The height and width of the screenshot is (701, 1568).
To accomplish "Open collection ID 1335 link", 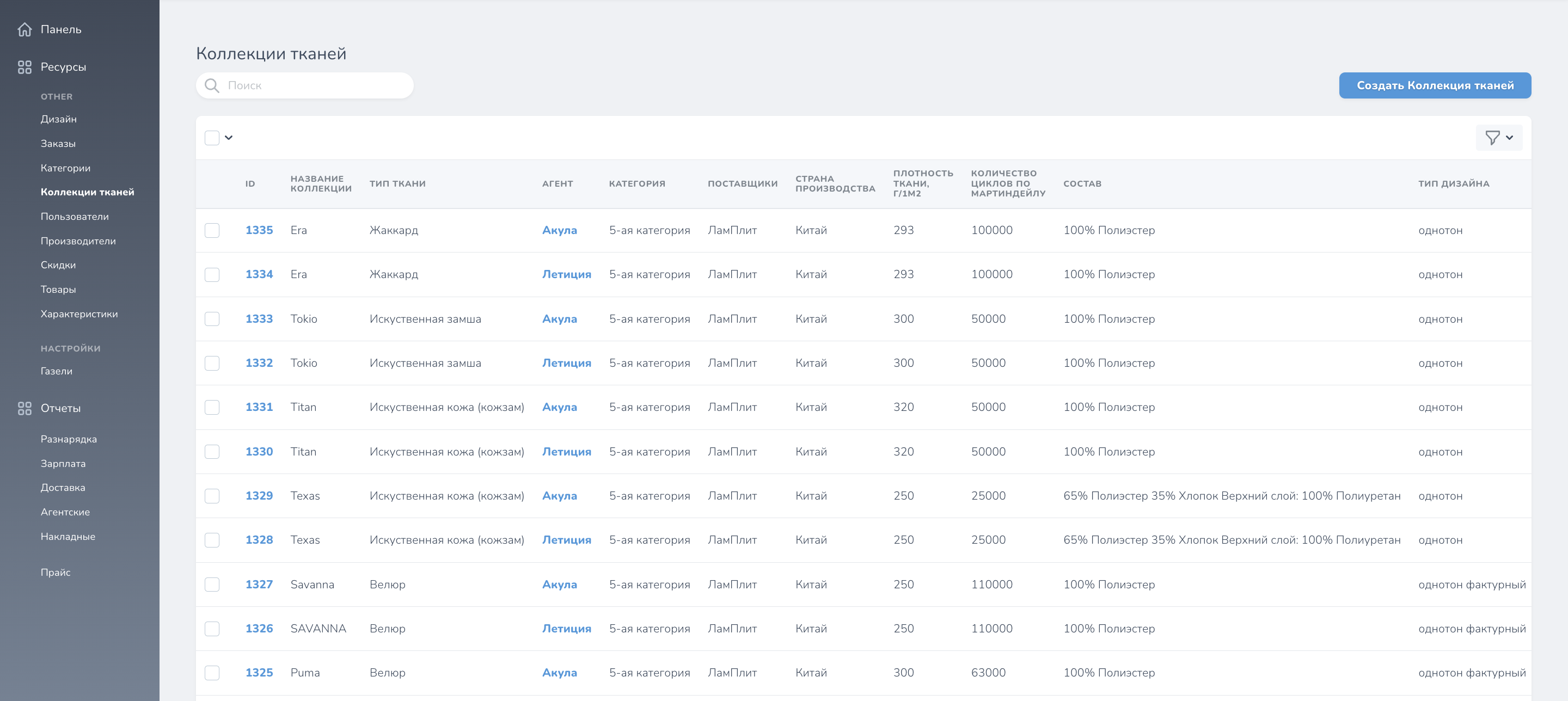I will (x=259, y=231).
